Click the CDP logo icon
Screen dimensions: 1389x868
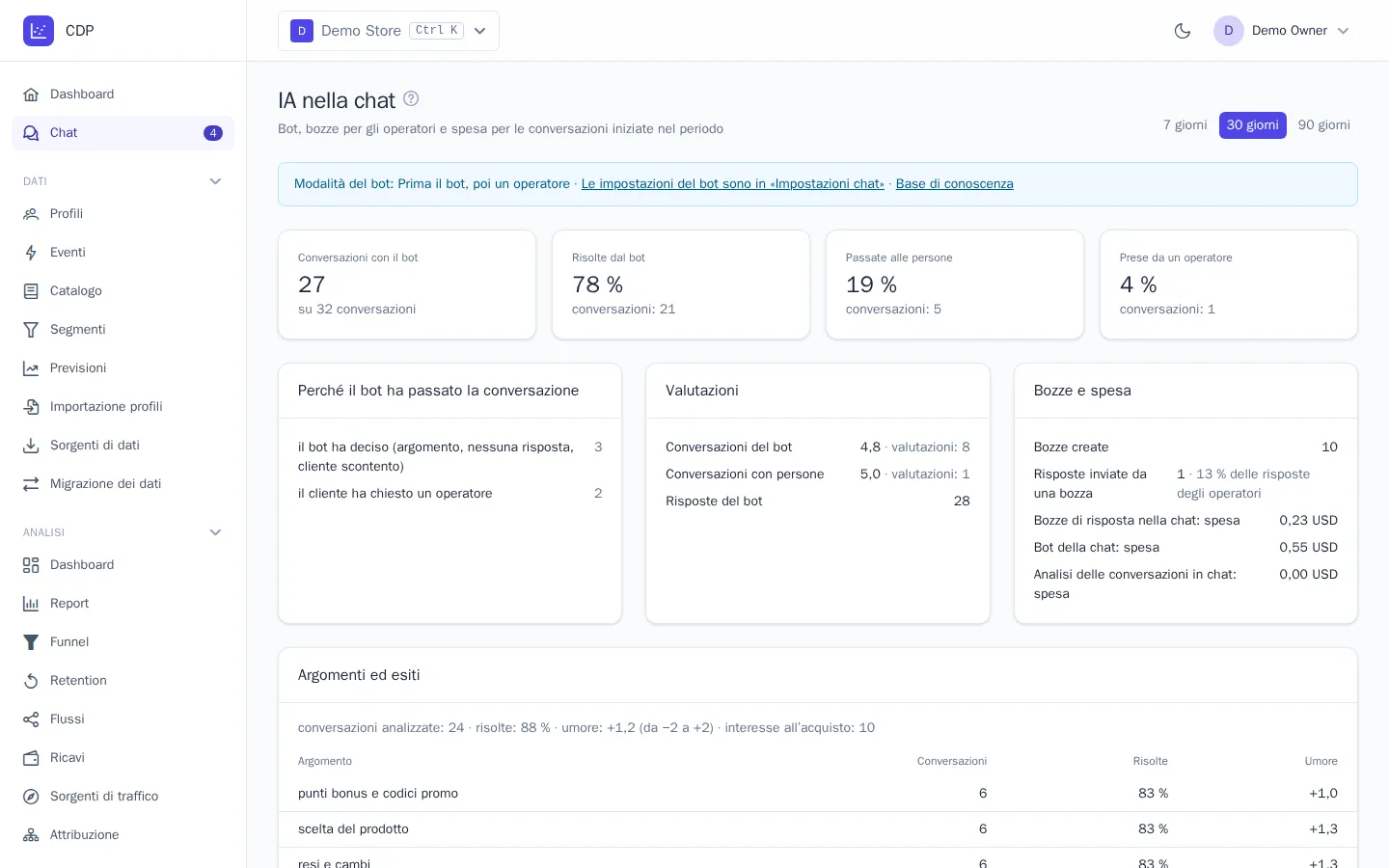39,31
